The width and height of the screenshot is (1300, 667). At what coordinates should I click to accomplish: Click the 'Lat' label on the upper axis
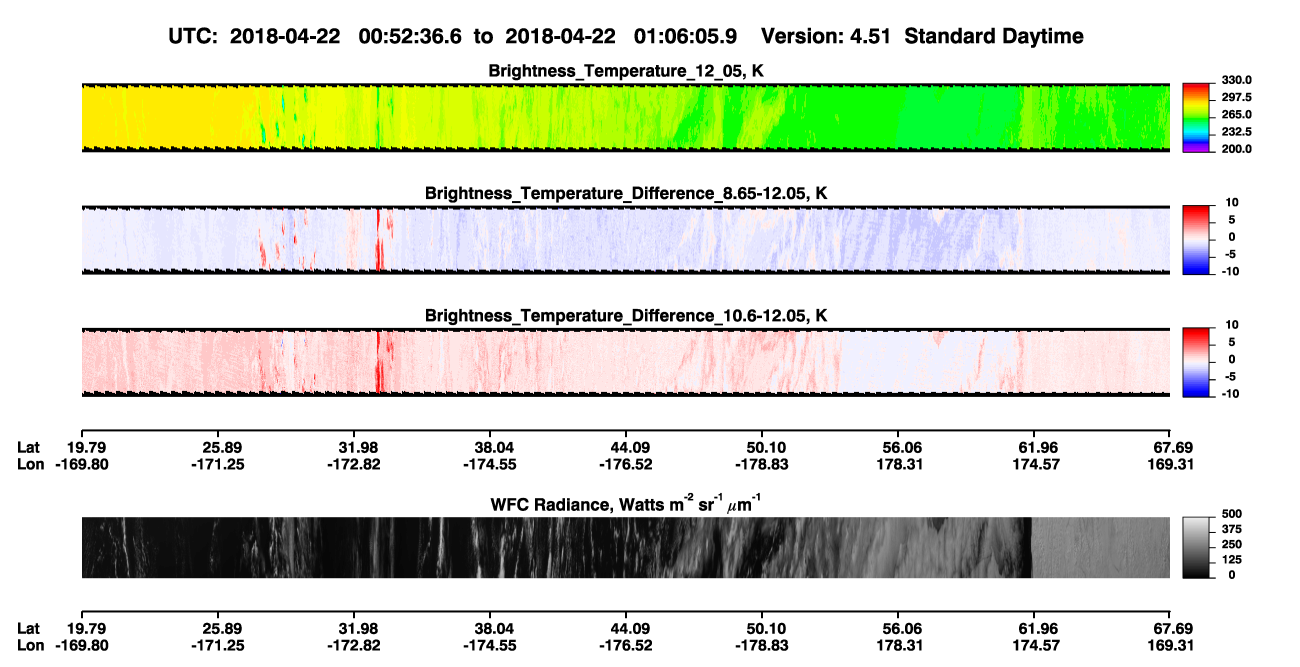point(29,448)
